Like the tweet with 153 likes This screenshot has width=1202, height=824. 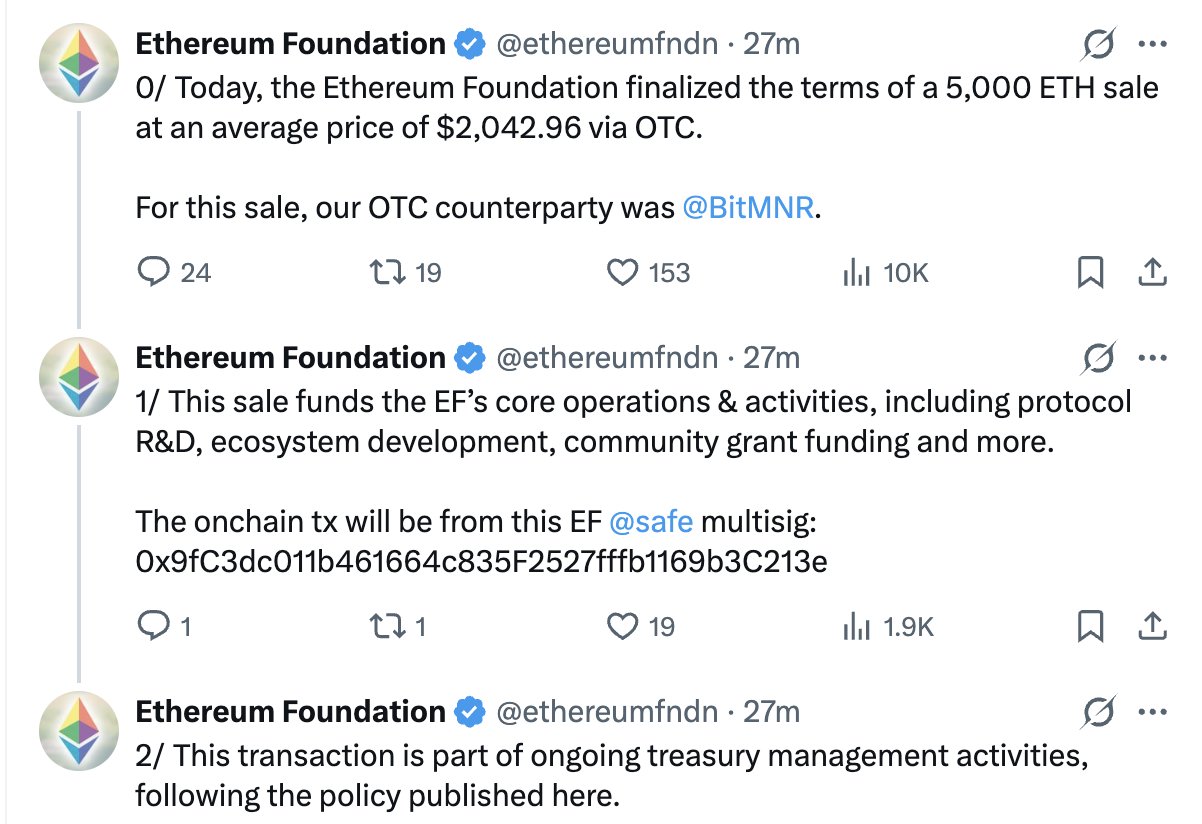[624, 272]
